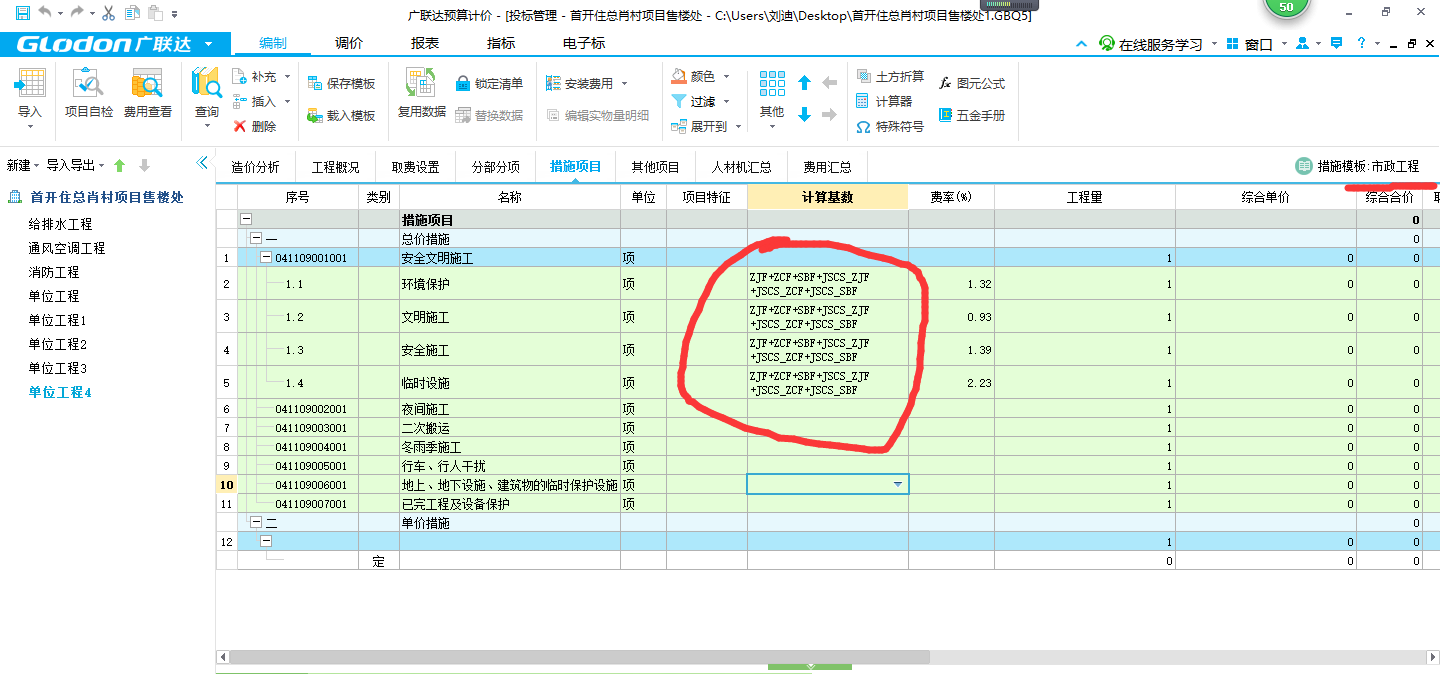Collapse the 单价措施 group

(x=256, y=523)
